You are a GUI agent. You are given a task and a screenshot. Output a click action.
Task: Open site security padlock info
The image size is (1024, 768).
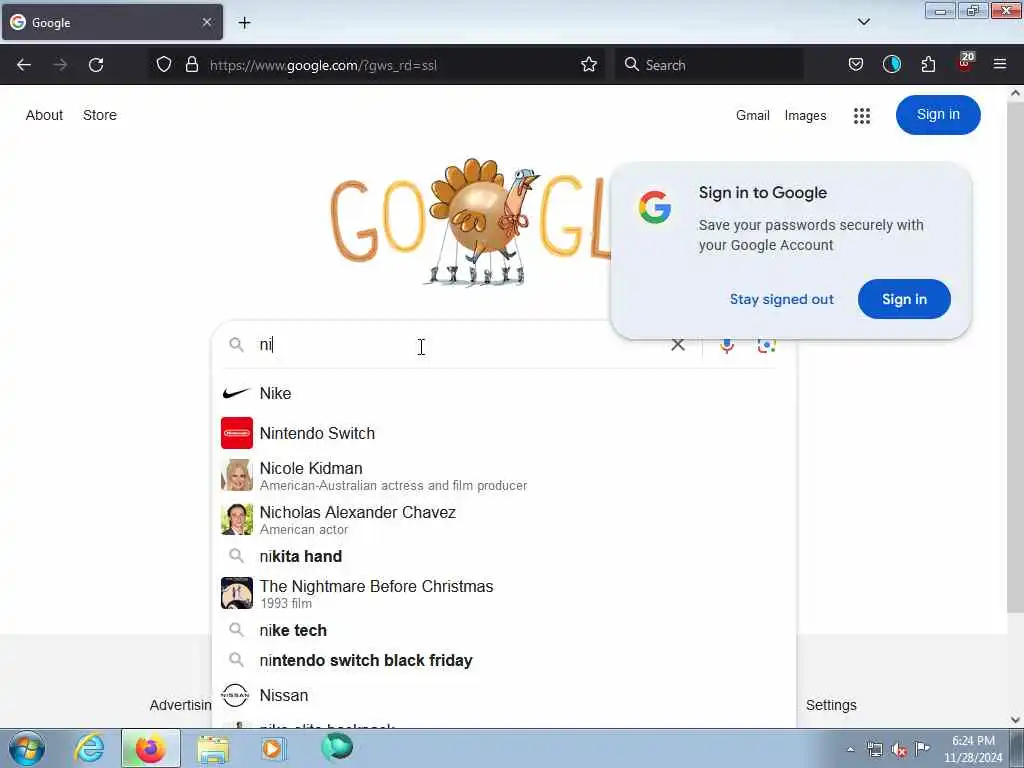191,65
